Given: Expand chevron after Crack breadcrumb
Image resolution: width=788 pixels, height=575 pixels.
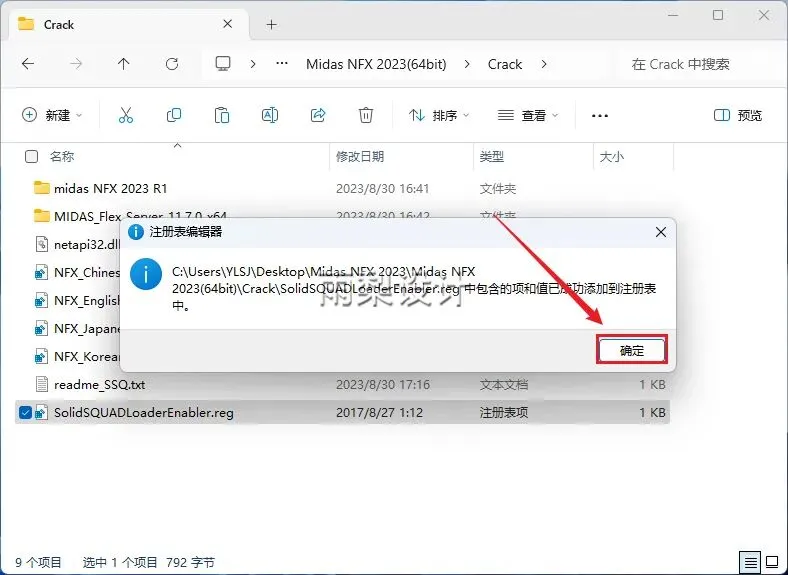Looking at the screenshot, I should [x=544, y=64].
